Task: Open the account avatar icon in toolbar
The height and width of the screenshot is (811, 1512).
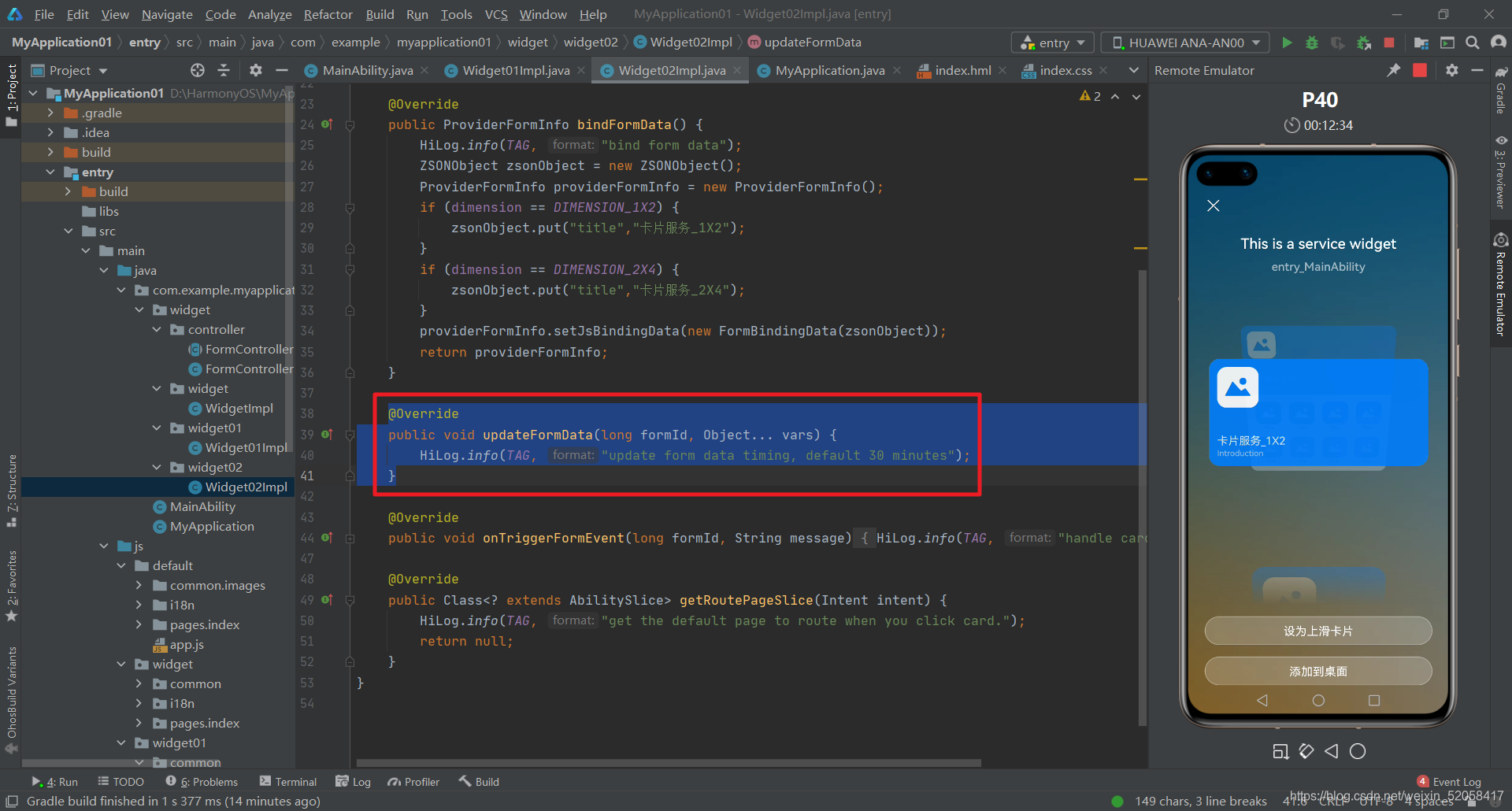Action: 1499,43
